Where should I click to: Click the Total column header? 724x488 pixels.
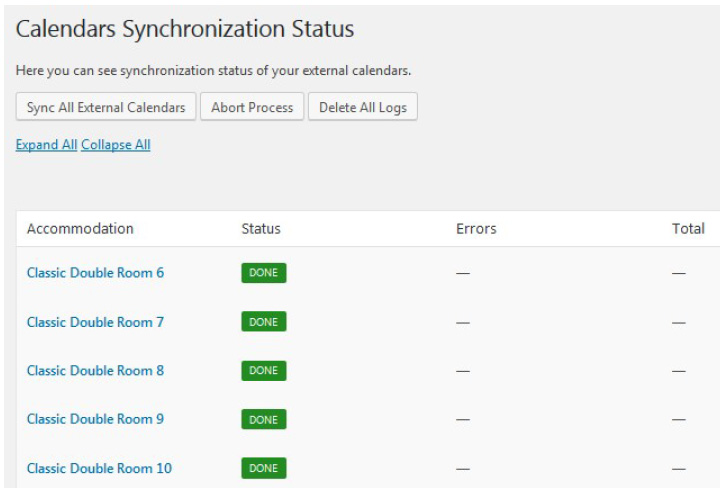(688, 229)
